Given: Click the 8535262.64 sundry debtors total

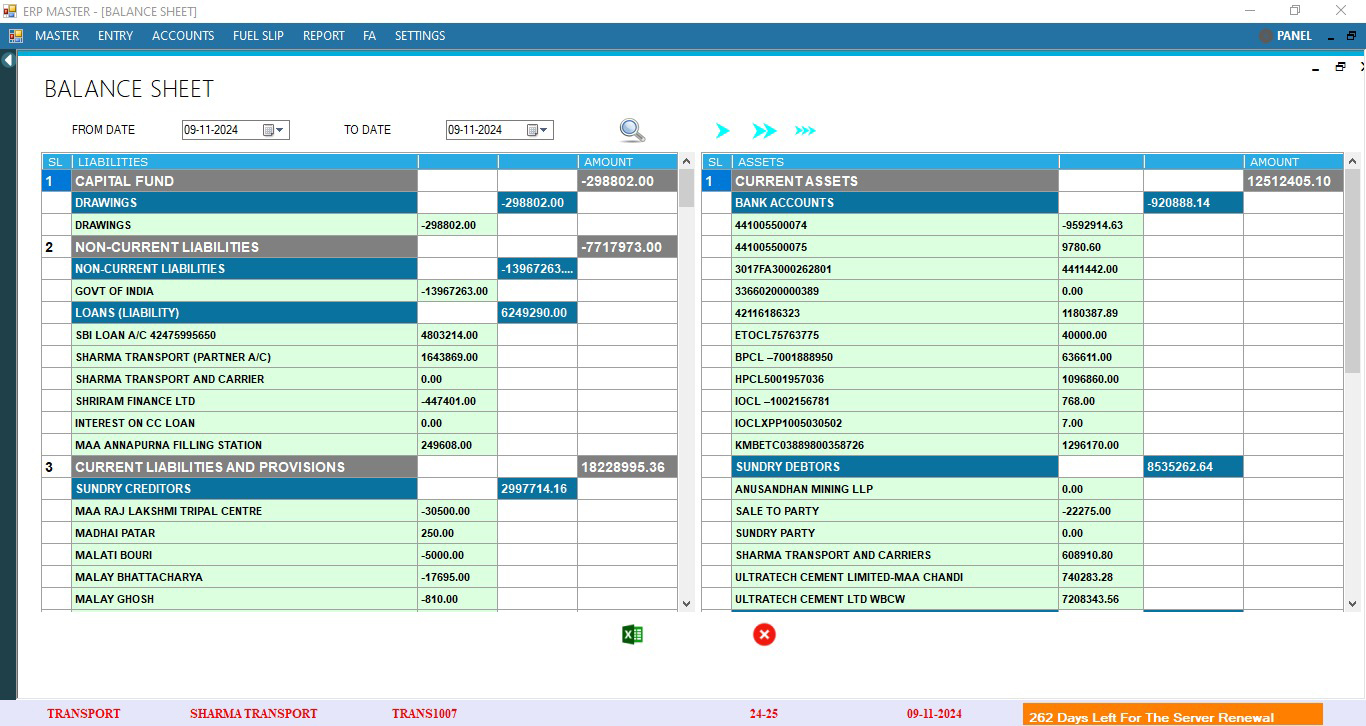Looking at the screenshot, I should [1193, 467].
